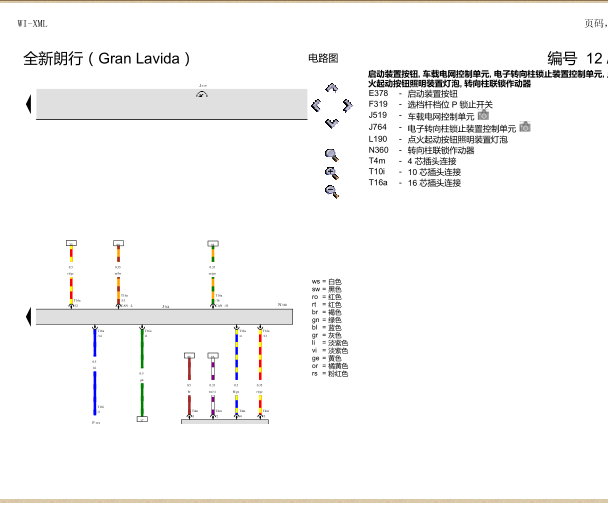The height and width of the screenshot is (507, 608).
Task: Select legend entry L190 点火起动按钮照明装置灯泡
Action: pyautogui.click(x=438, y=139)
